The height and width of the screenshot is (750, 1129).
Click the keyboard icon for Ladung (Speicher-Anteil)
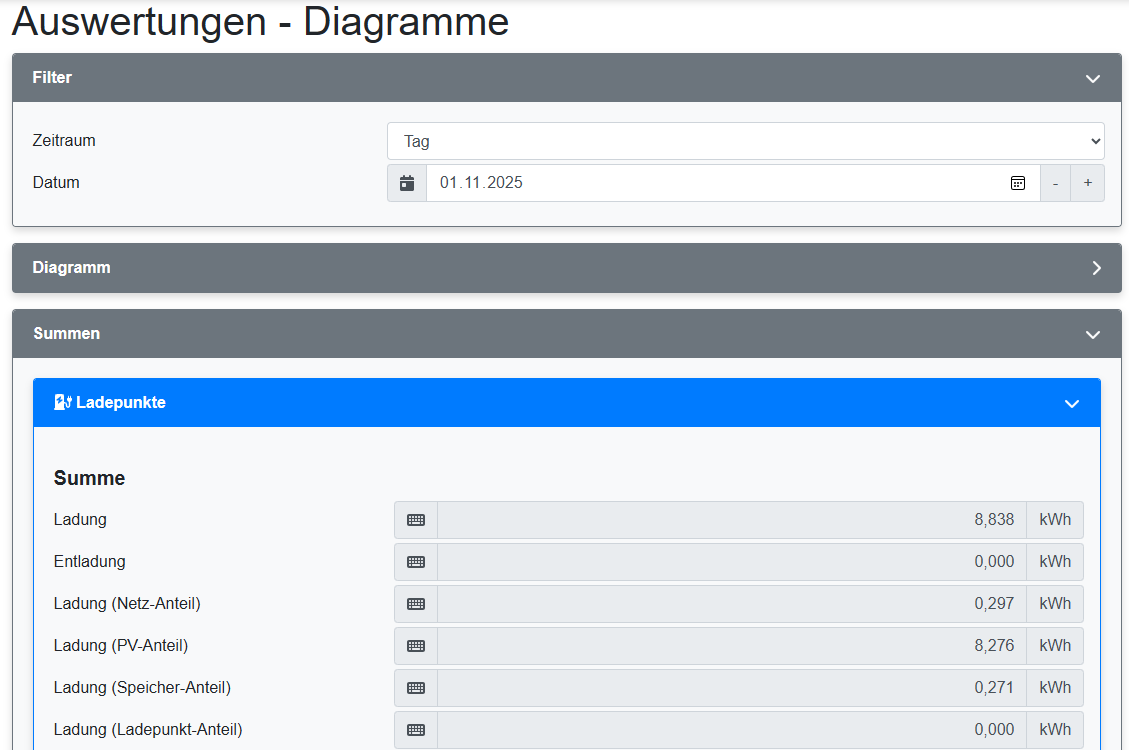pyautogui.click(x=415, y=687)
